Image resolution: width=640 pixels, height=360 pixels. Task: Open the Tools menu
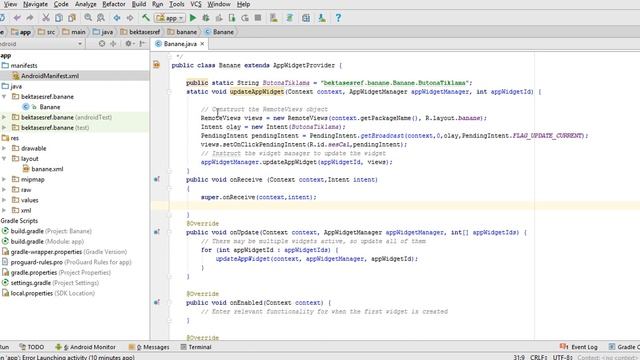176,4
